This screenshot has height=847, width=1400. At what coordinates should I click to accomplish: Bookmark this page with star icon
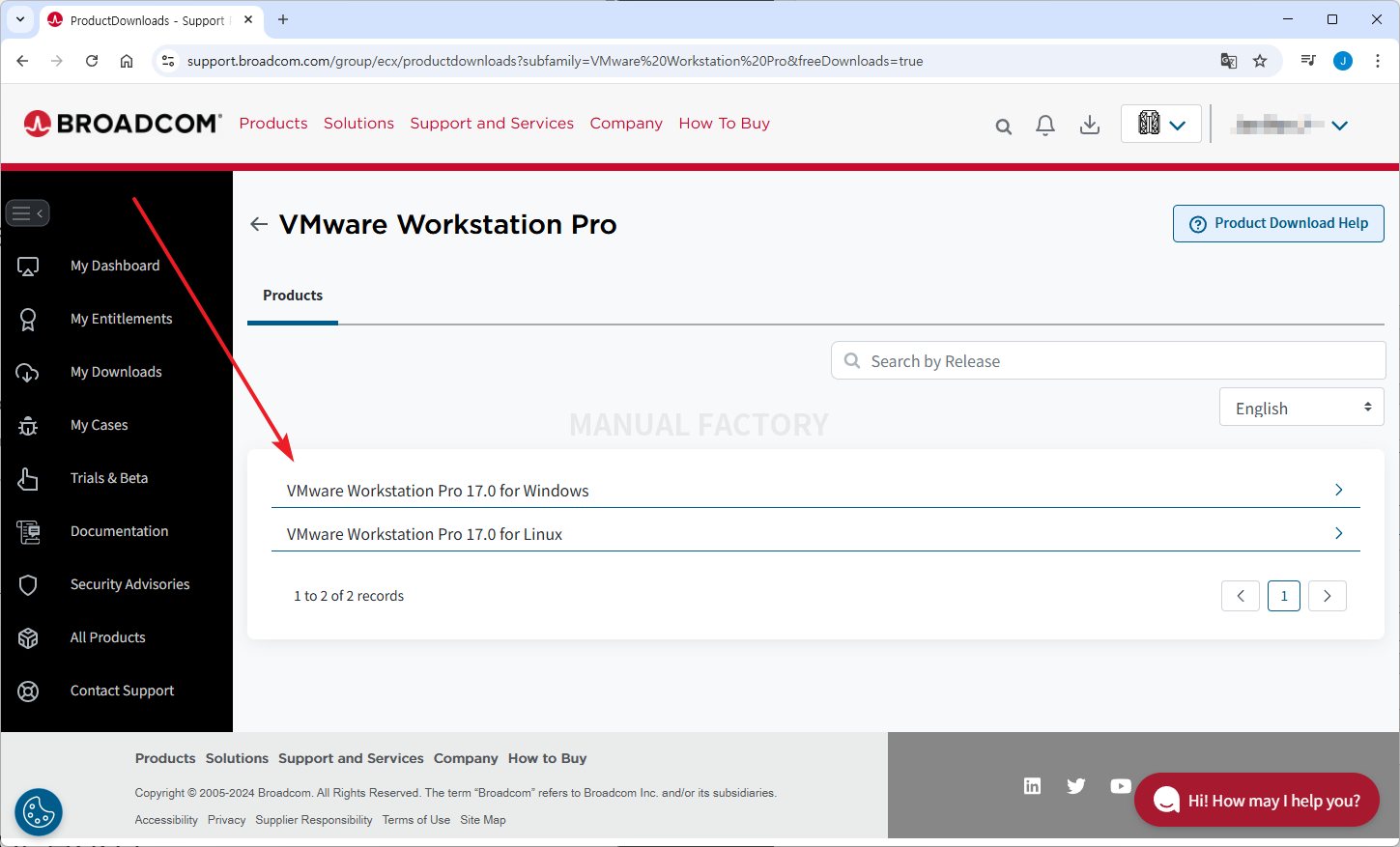[1260, 61]
